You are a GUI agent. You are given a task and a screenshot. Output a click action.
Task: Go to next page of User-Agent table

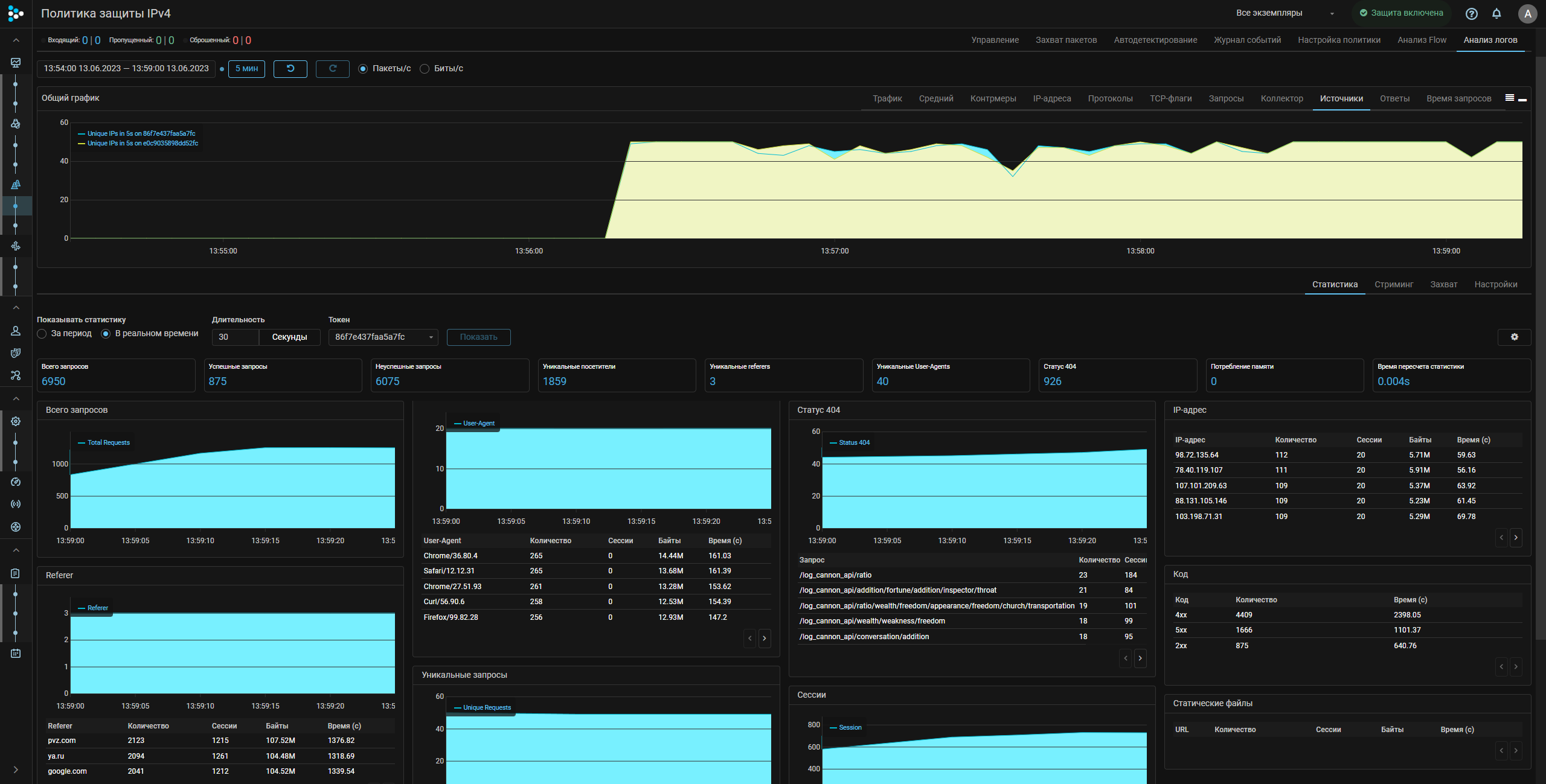[765, 638]
